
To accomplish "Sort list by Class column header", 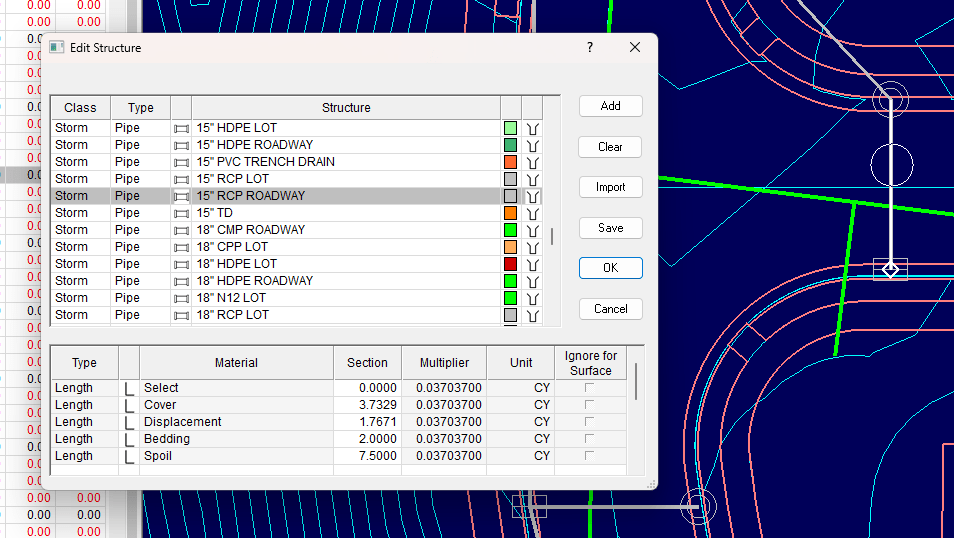I will tap(80, 108).
